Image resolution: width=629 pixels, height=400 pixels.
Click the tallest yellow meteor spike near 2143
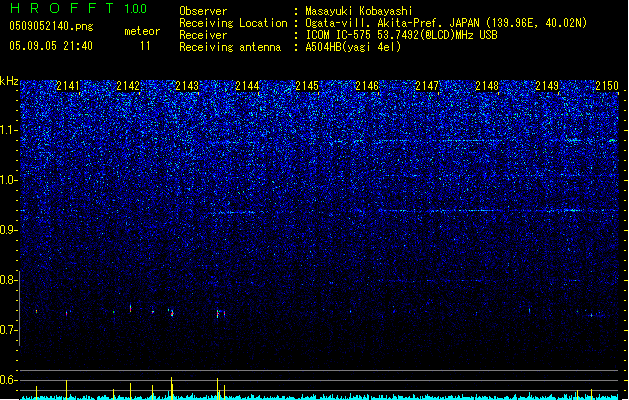coord(172,388)
